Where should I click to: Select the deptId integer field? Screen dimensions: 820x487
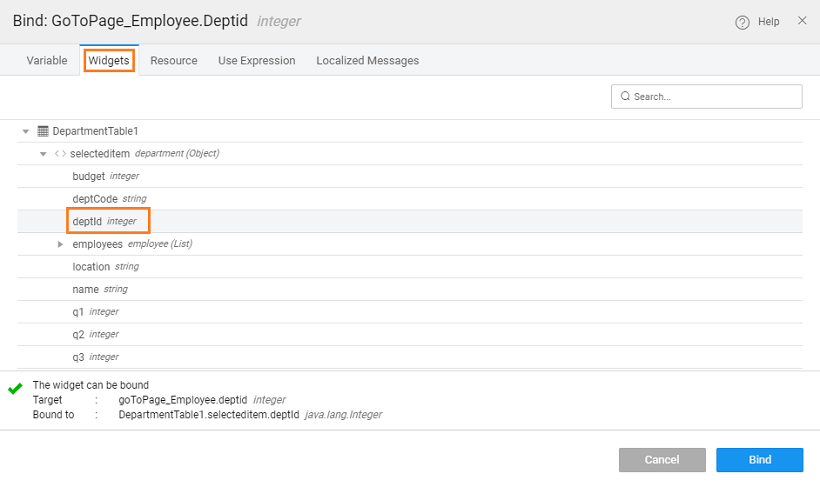(x=89, y=221)
